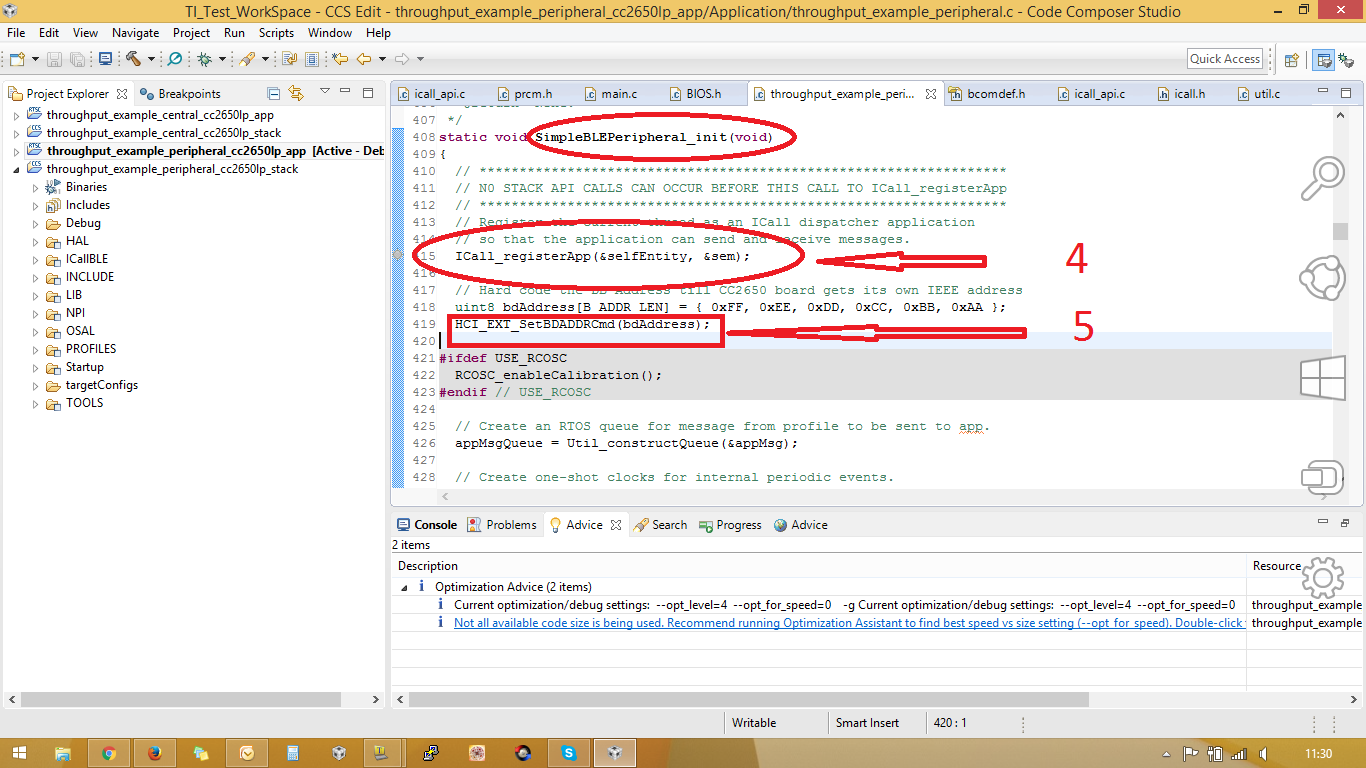Click the Open Perspective icon
This screenshot has width=1366, height=768.
point(1291,60)
